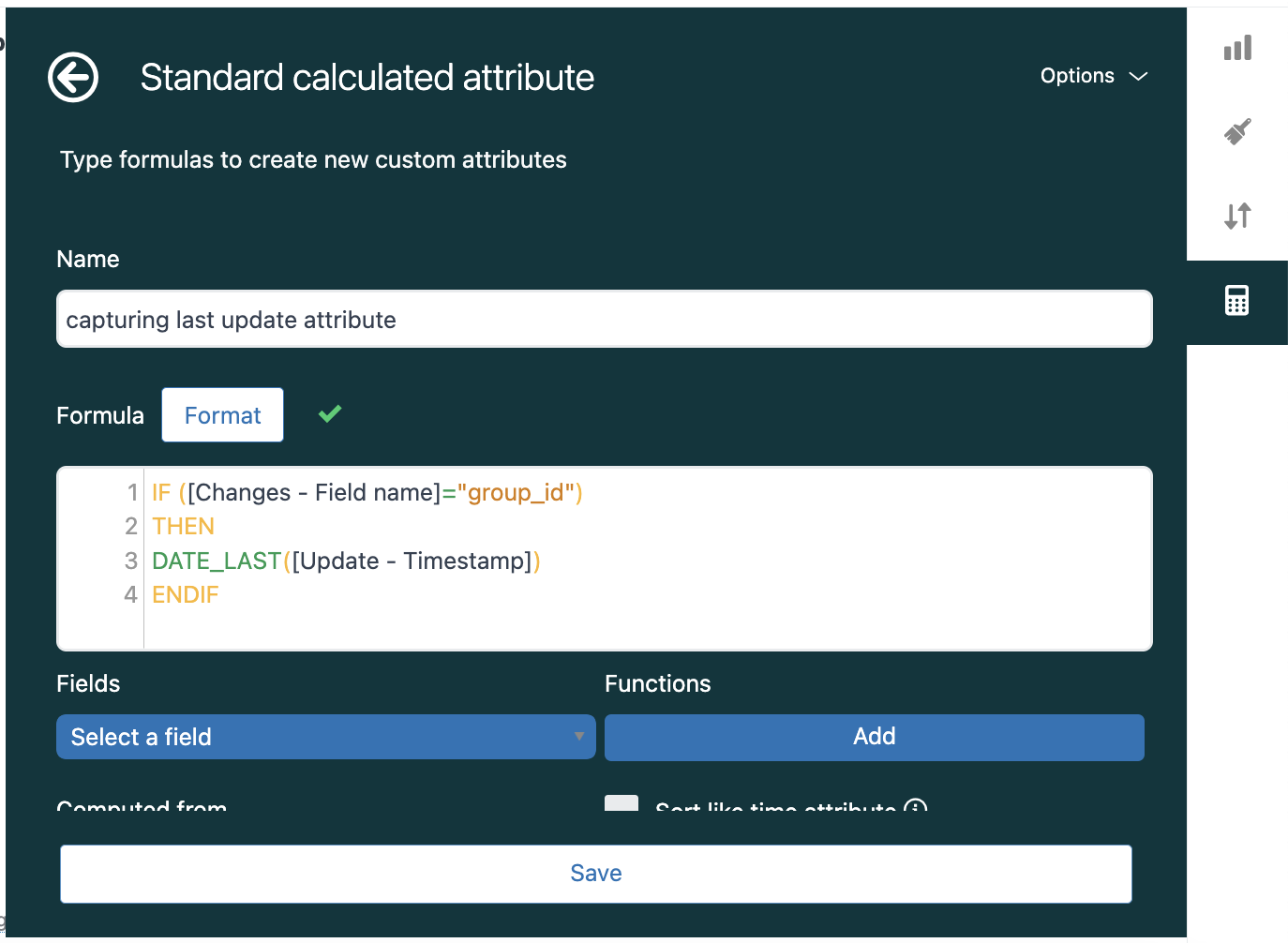This screenshot has height=943, width=1288.
Task: Click the chevron next to Options
Action: (1138, 77)
